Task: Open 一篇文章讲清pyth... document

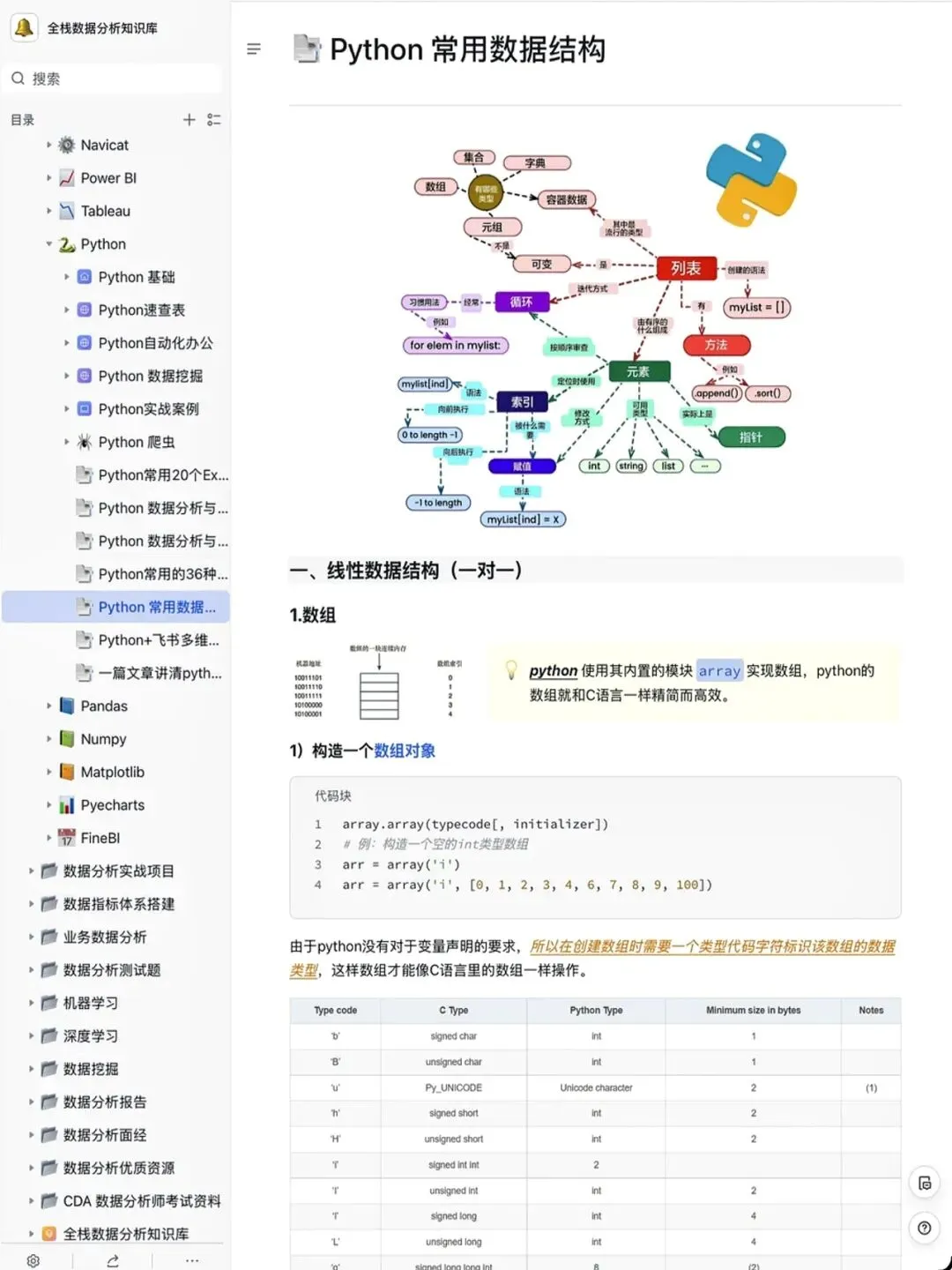Action: point(160,673)
